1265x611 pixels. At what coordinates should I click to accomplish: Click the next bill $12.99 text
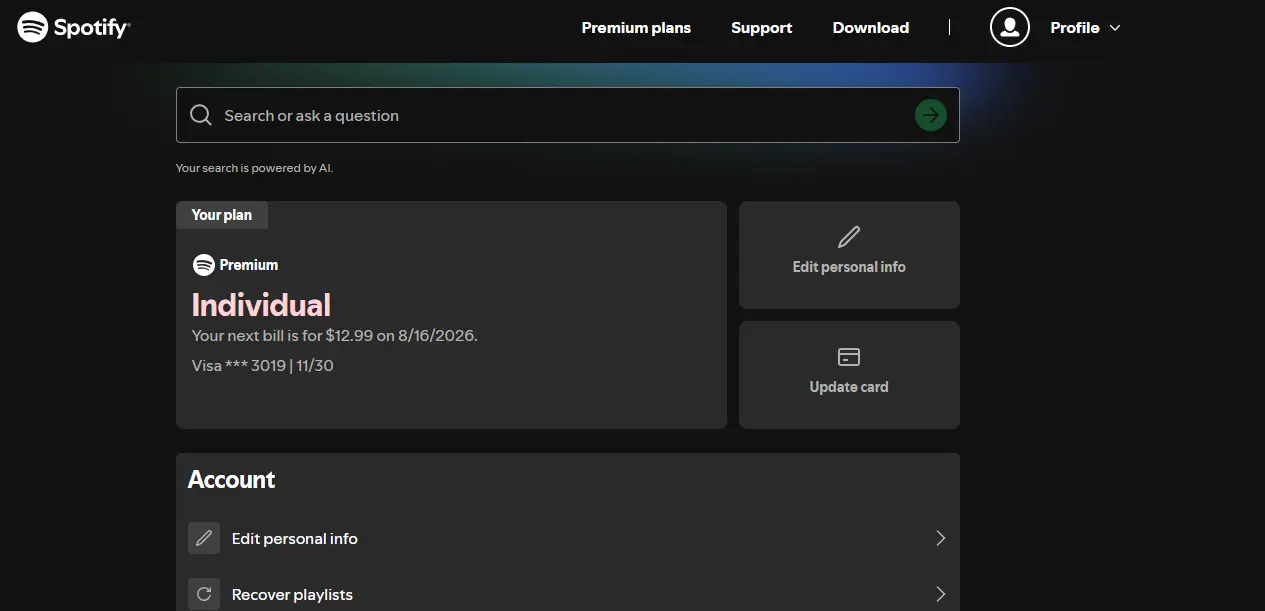click(335, 336)
